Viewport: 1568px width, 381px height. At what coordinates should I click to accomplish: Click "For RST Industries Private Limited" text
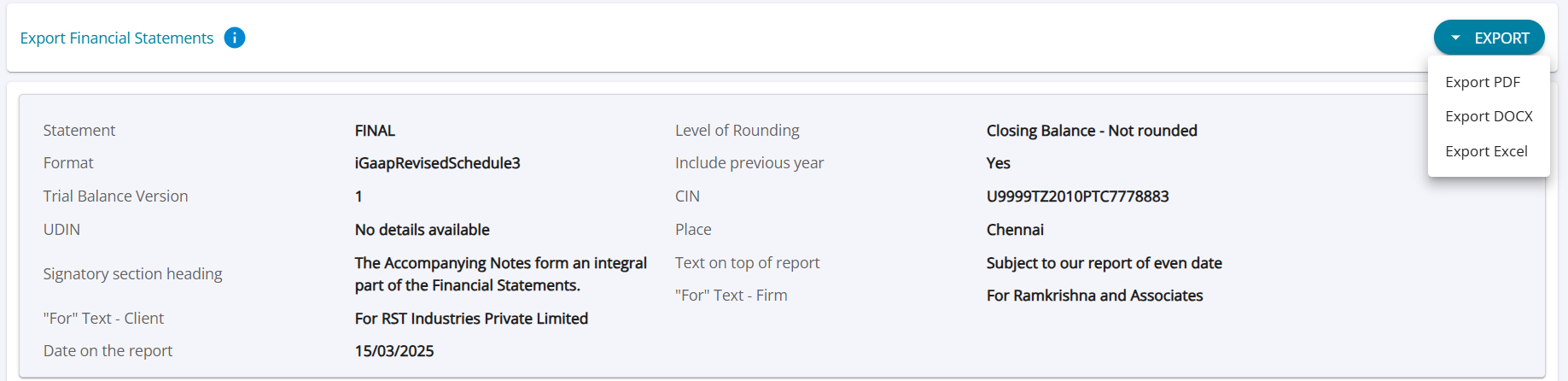[471, 319]
